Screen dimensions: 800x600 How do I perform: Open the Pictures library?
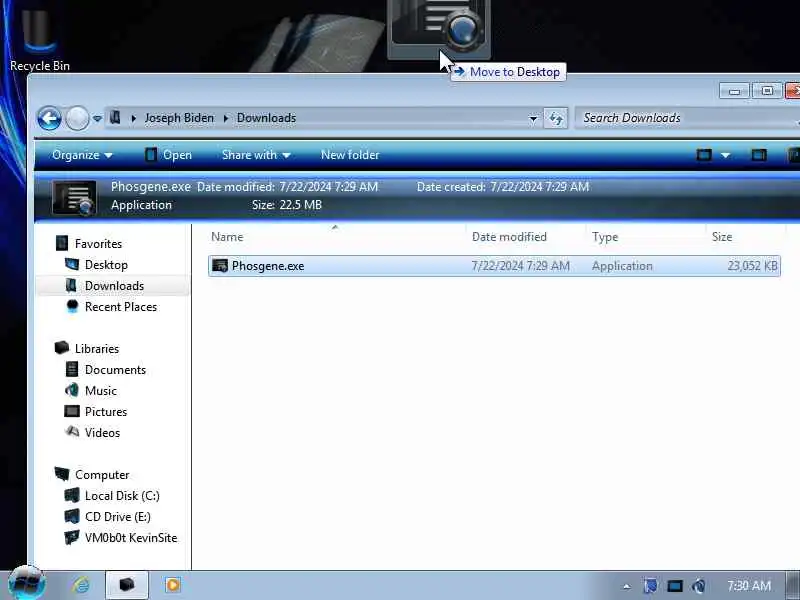click(x=106, y=411)
